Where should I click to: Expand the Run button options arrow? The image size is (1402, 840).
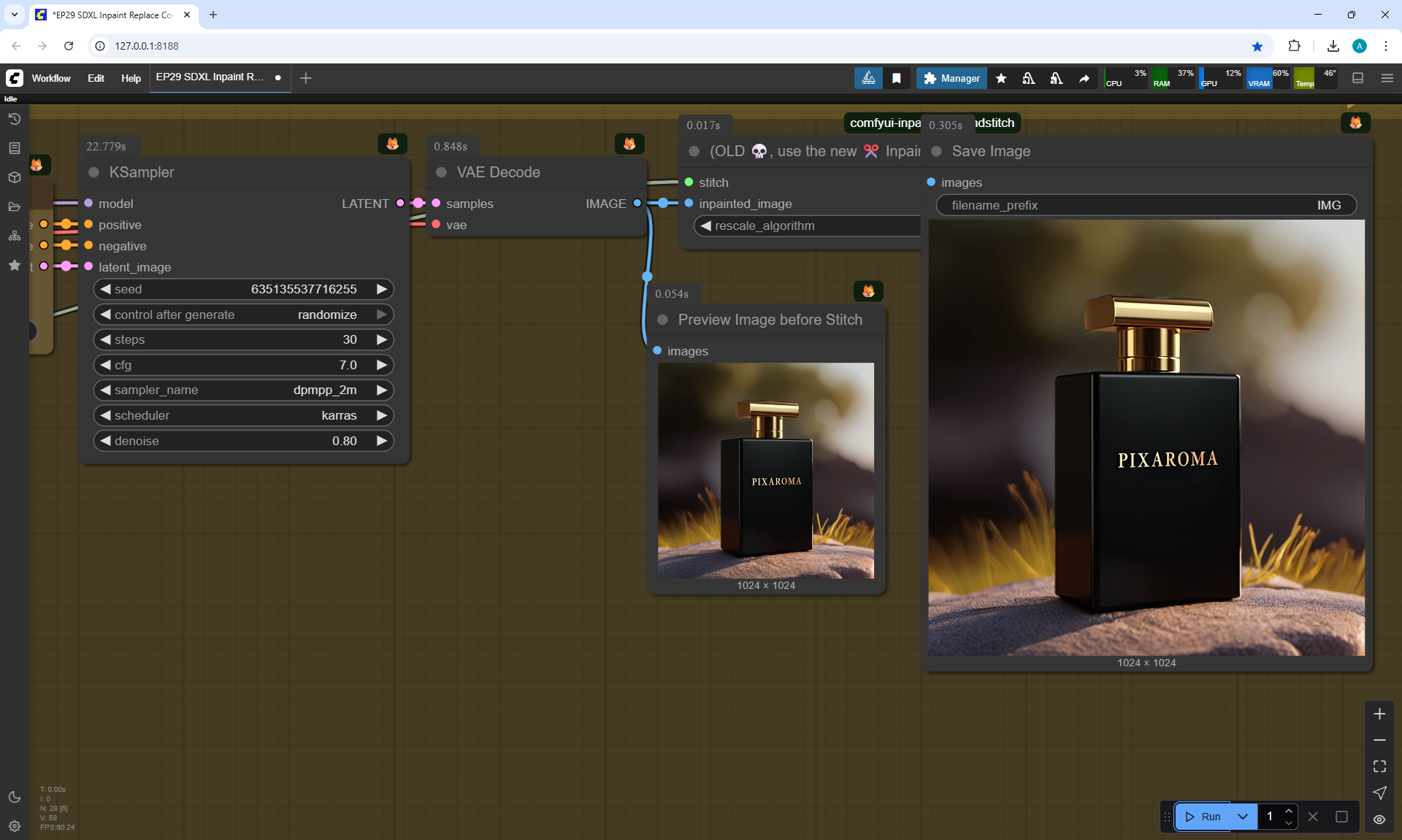tap(1243, 817)
